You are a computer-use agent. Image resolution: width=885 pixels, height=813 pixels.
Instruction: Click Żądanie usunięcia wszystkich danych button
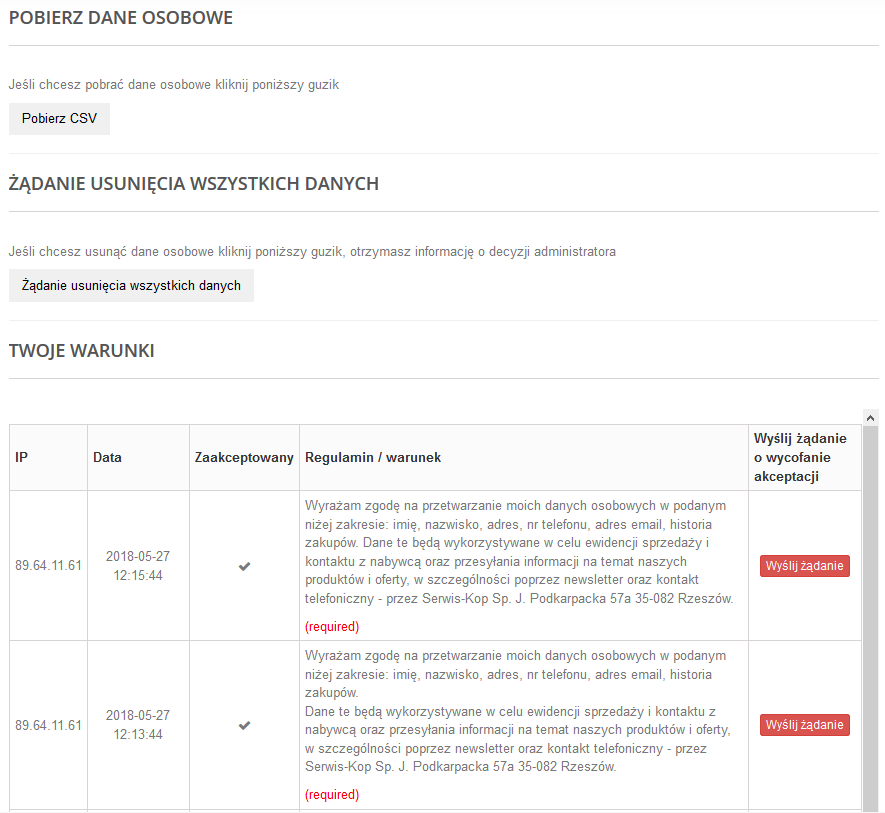click(131, 286)
